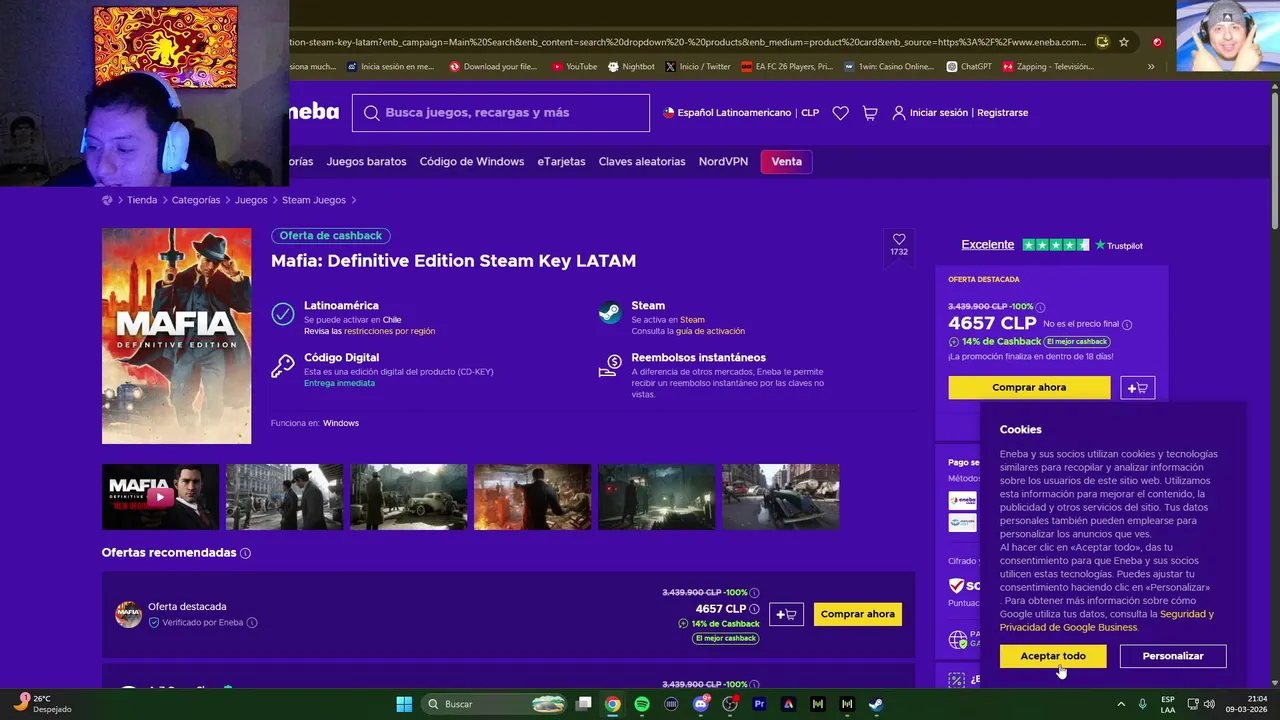Click Registrarse link
Viewport: 1280px width, 720px height.
tap(1002, 113)
